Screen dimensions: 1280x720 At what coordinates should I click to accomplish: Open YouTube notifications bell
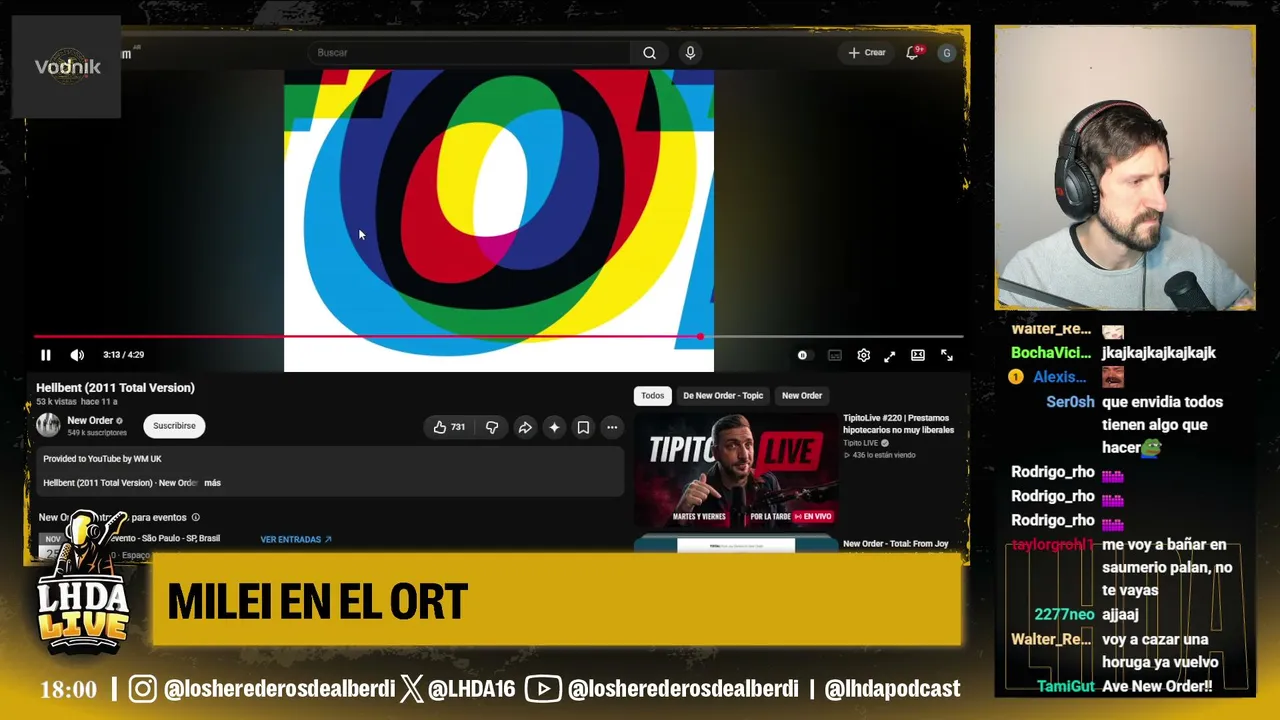tap(912, 53)
